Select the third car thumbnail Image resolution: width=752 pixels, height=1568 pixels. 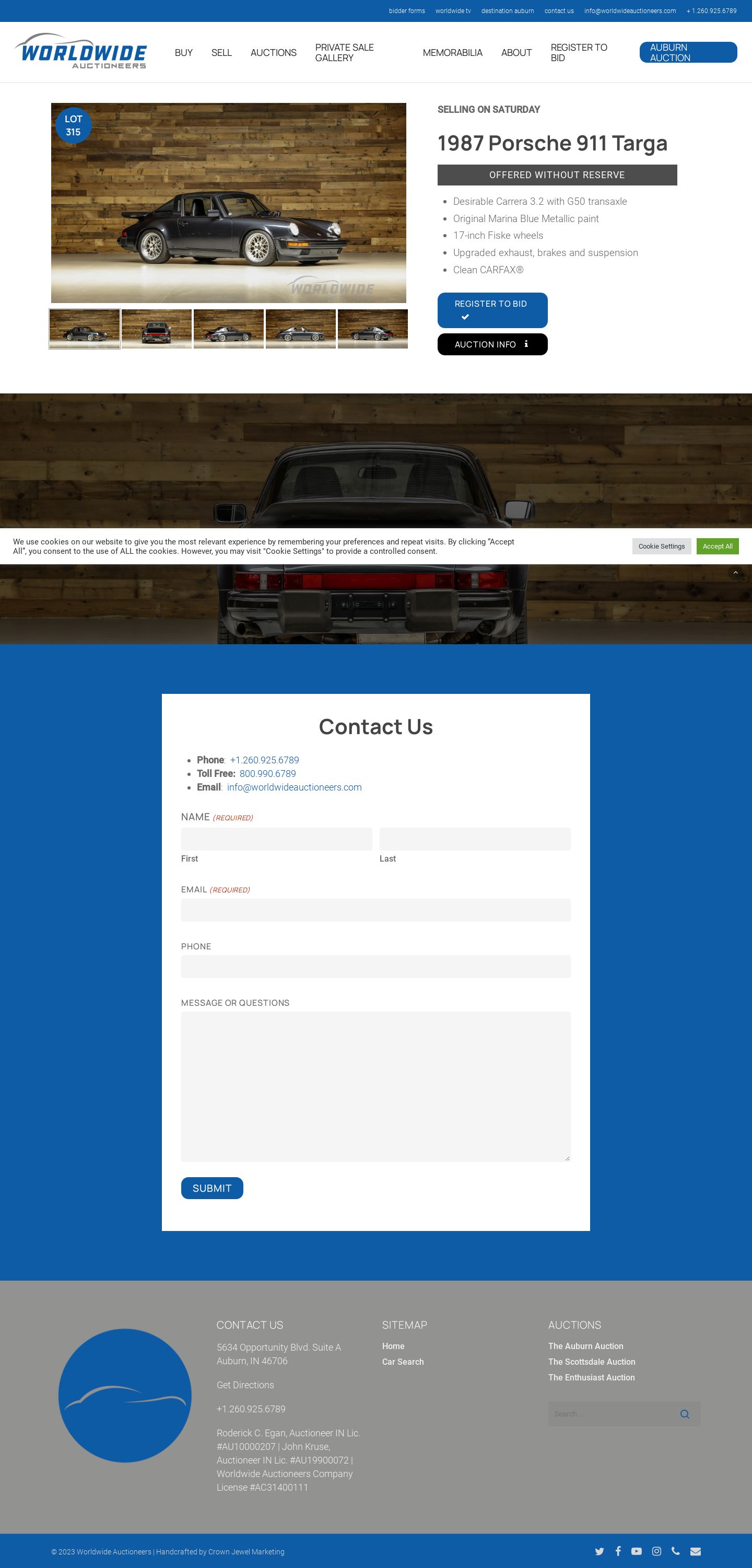pos(229,329)
